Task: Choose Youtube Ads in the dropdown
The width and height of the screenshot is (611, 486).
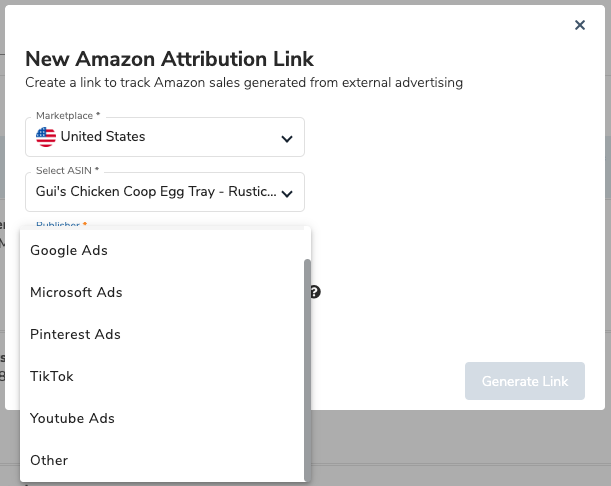Action: pos(72,418)
